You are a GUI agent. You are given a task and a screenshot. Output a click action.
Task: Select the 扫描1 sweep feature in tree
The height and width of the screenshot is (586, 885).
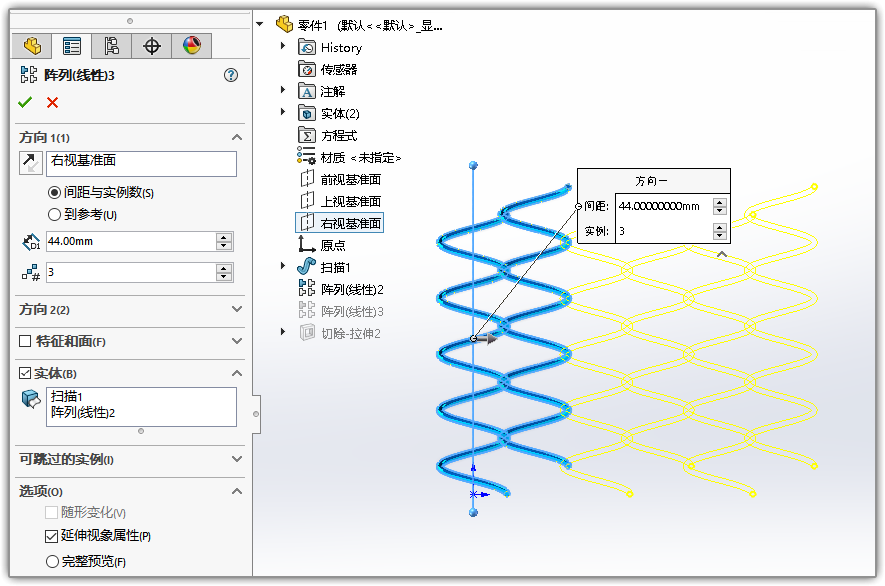[335, 267]
